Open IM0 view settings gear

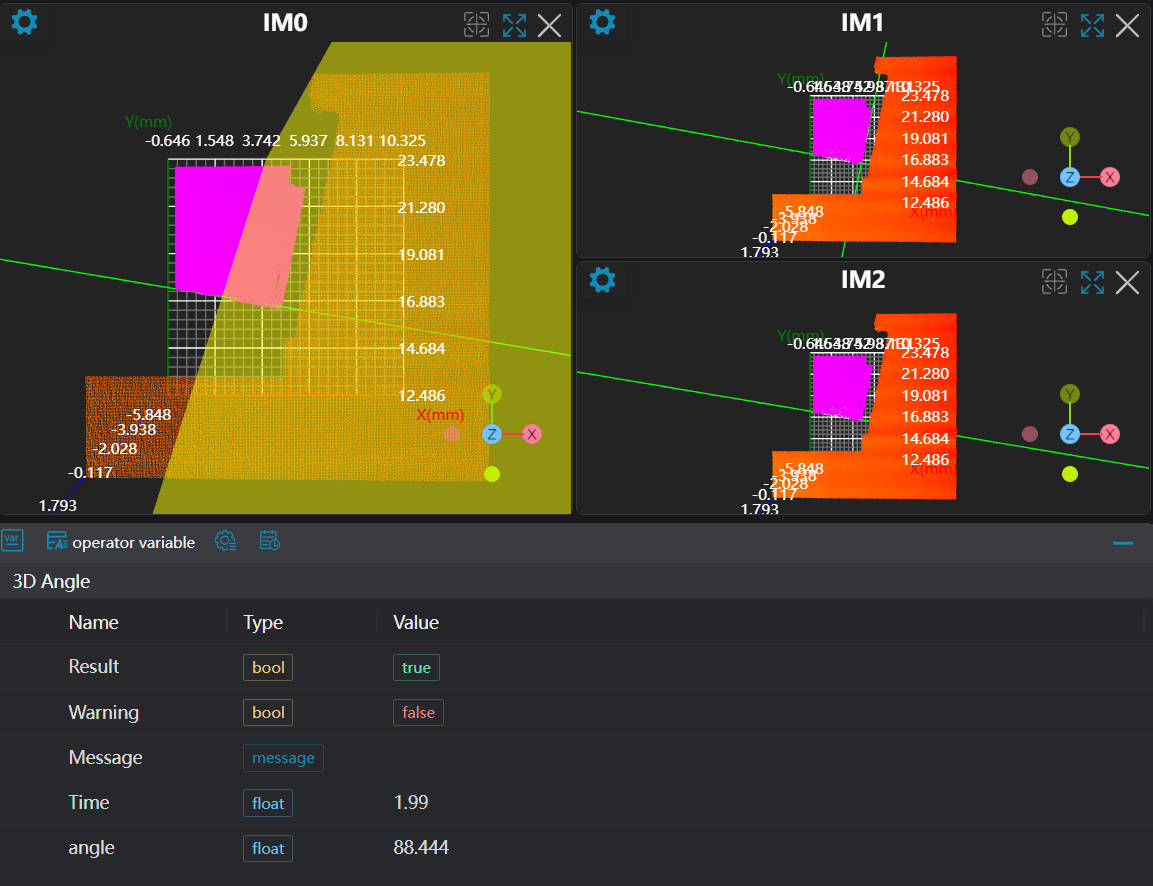[24, 22]
